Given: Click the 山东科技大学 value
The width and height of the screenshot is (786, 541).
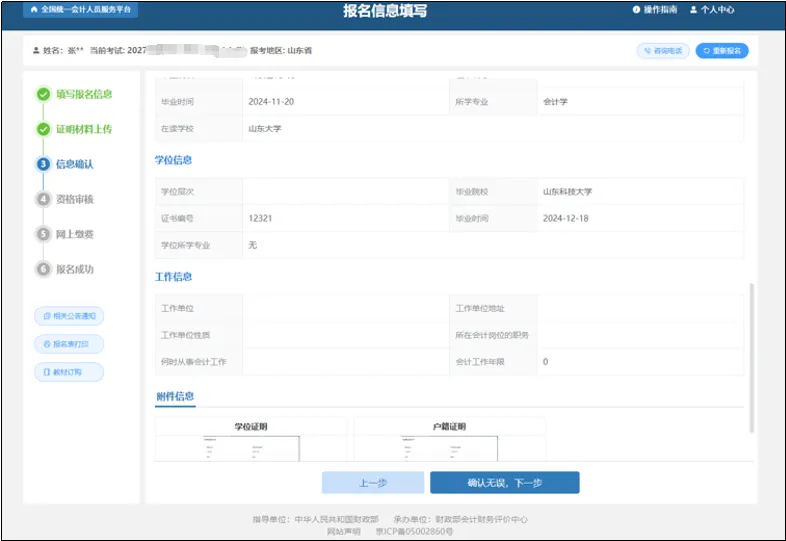Looking at the screenshot, I should [567, 192].
